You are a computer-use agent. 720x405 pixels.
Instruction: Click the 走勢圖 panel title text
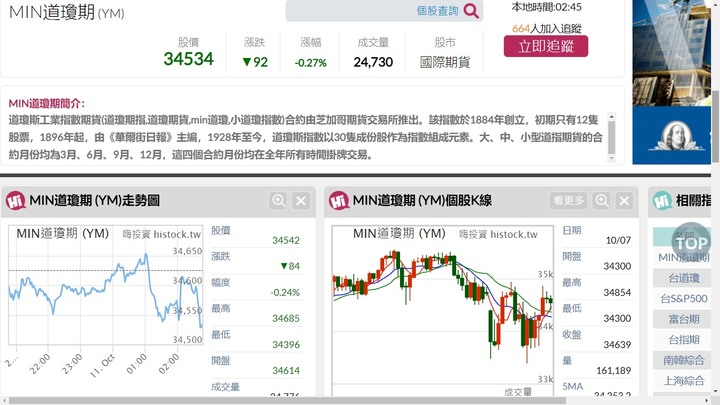pos(95,201)
